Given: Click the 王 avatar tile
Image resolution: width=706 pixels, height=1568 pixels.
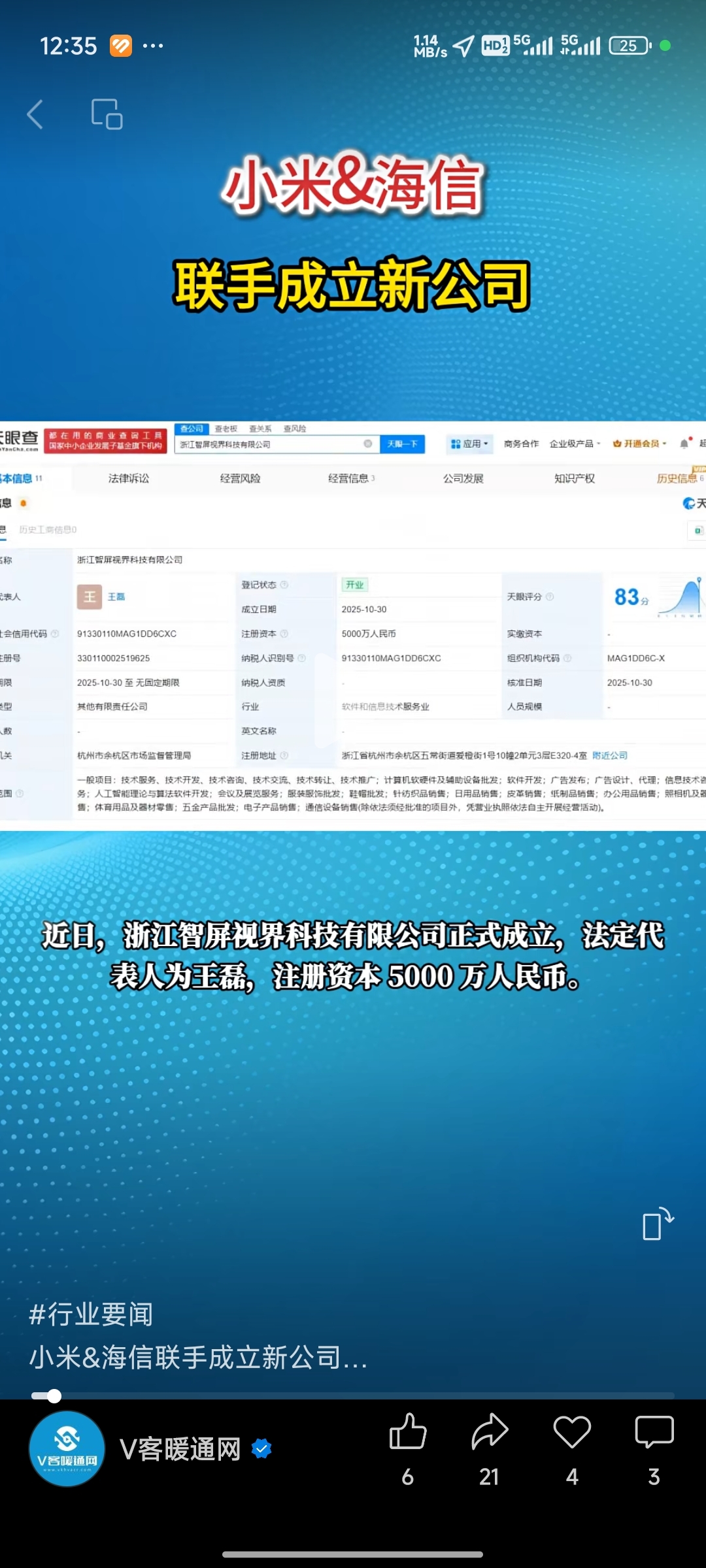Looking at the screenshot, I should coord(90,596).
